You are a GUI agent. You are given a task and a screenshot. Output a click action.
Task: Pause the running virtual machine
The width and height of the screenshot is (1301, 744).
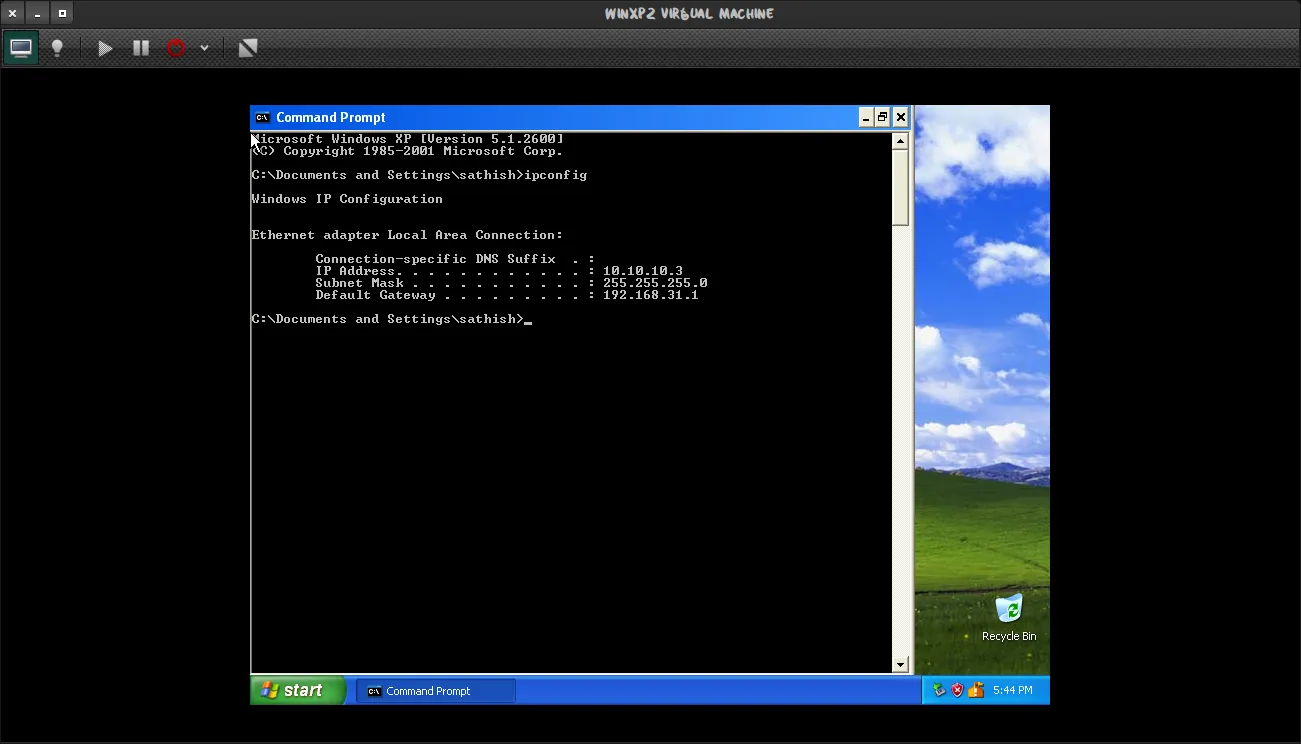[x=141, y=47]
